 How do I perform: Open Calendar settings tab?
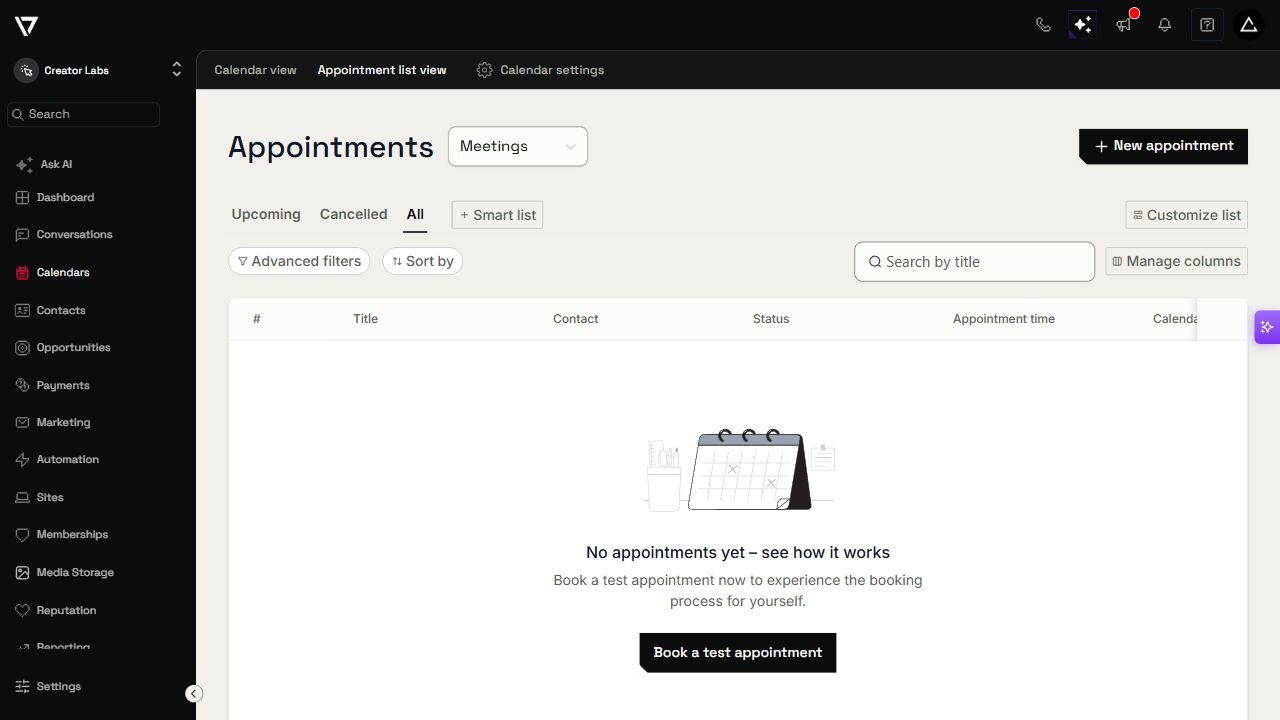540,70
